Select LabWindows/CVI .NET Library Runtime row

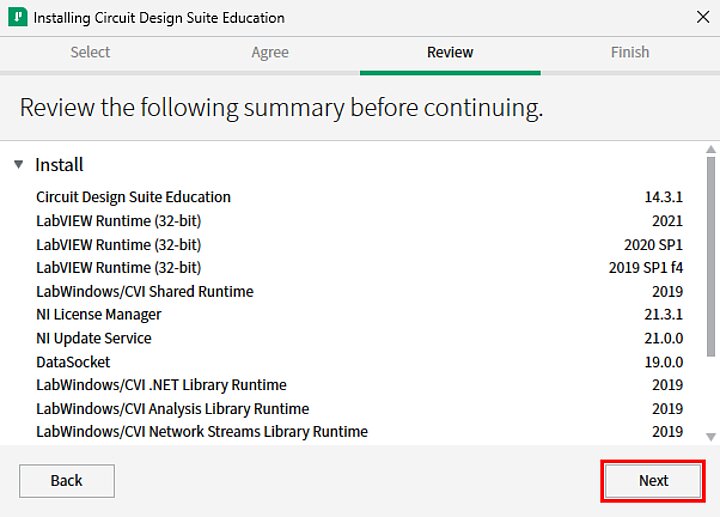(x=359, y=385)
